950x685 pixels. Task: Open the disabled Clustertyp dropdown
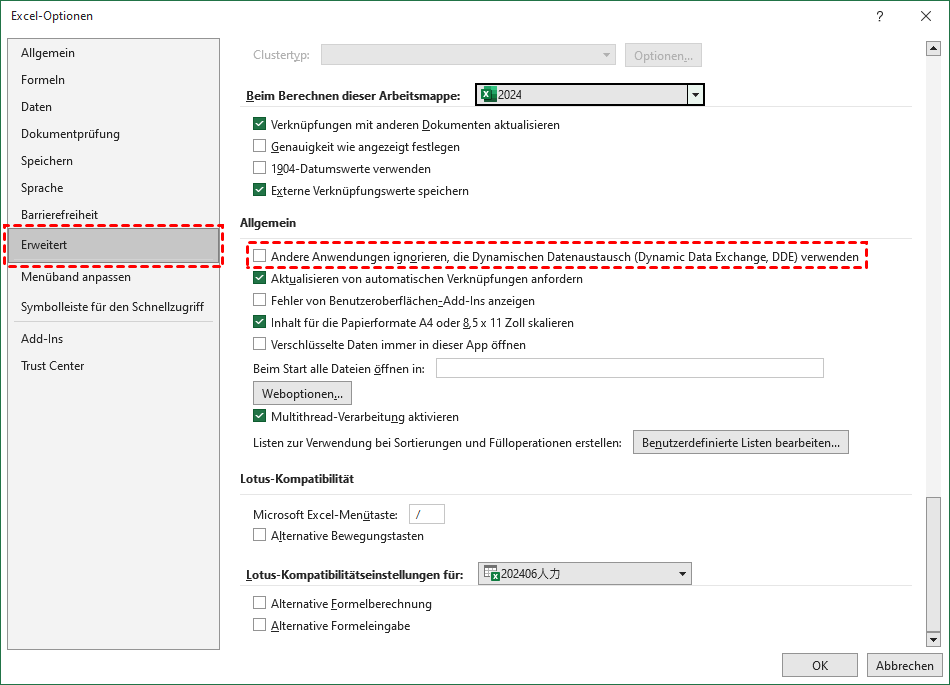(x=607, y=55)
